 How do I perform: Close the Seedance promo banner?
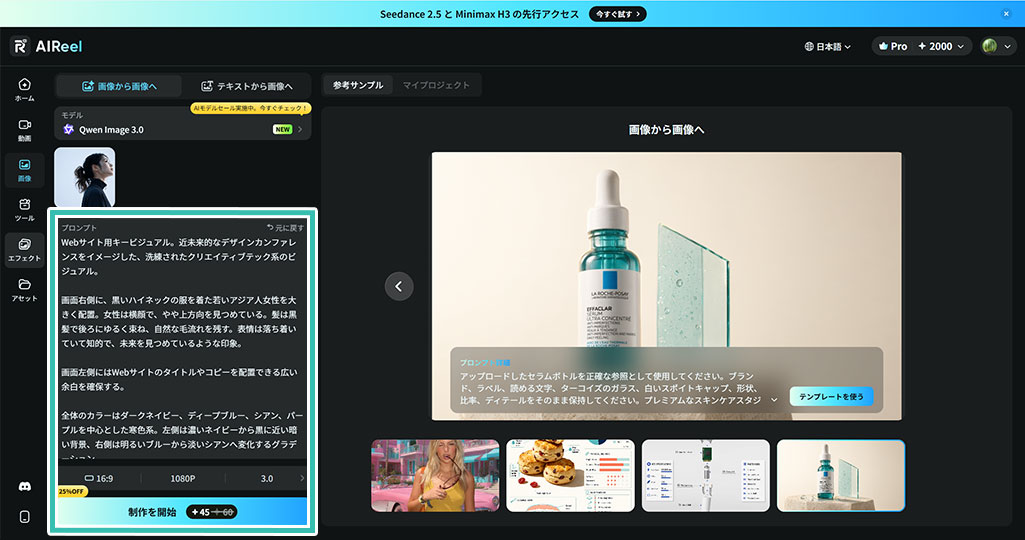click(1006, 14)
